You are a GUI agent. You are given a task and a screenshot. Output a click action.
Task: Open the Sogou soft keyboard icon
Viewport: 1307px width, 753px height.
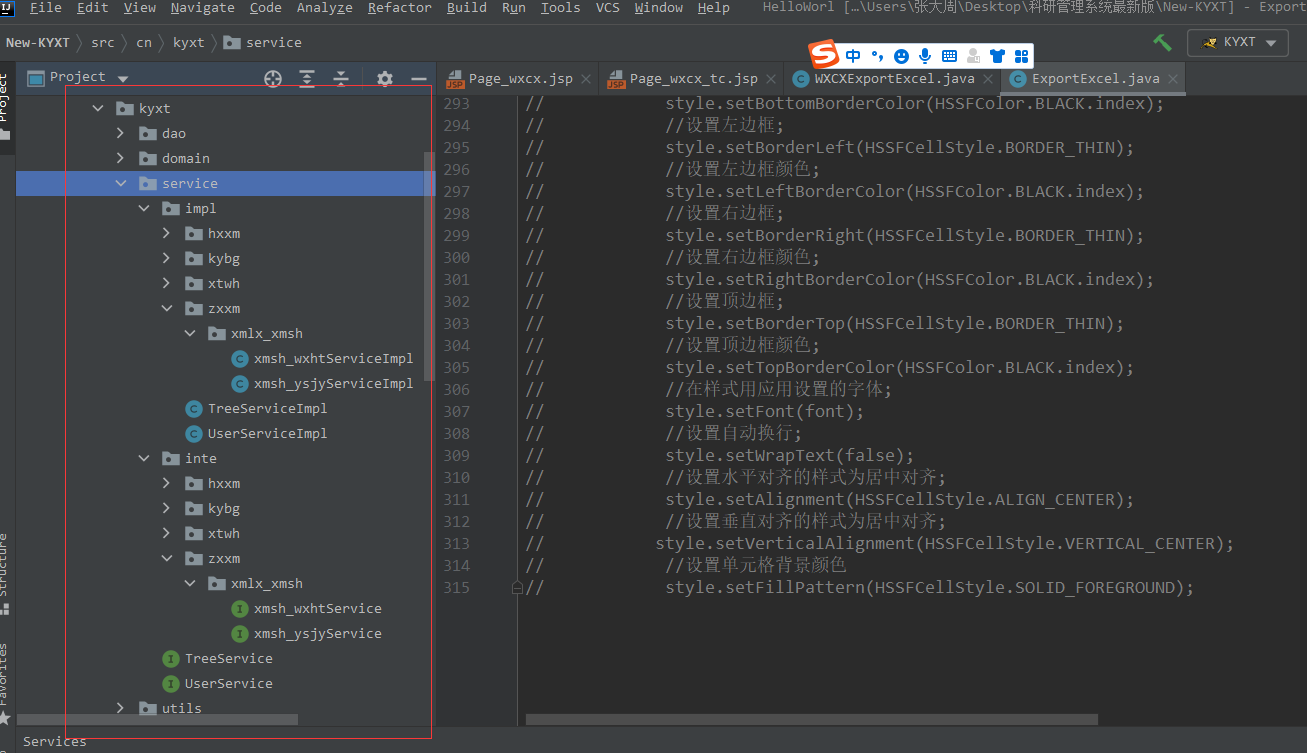(950, 56)
